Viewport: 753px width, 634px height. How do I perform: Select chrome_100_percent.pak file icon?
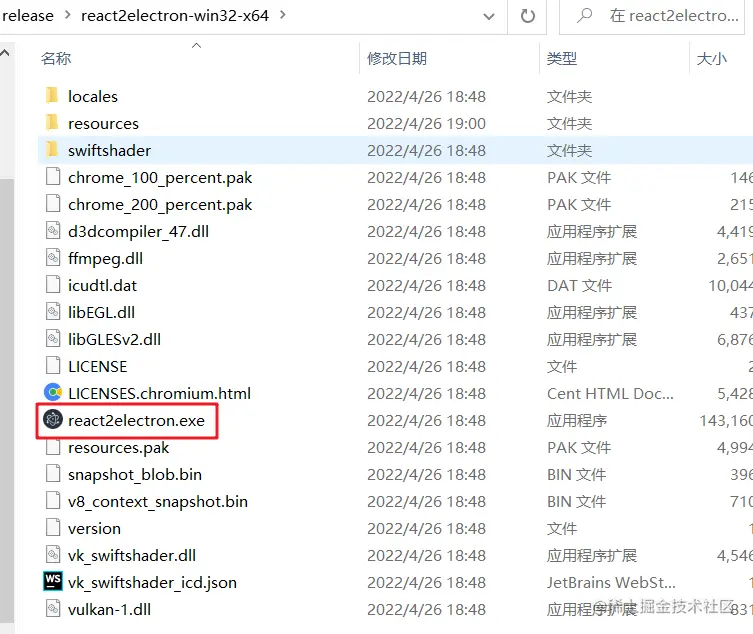[53, 177]
